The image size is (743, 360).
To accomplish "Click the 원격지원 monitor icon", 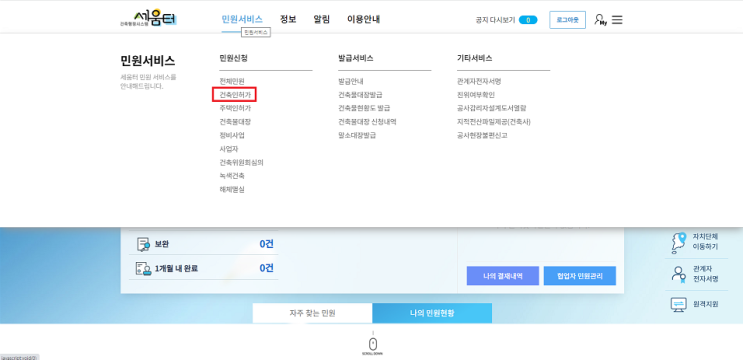I will [x=679, y=304].
